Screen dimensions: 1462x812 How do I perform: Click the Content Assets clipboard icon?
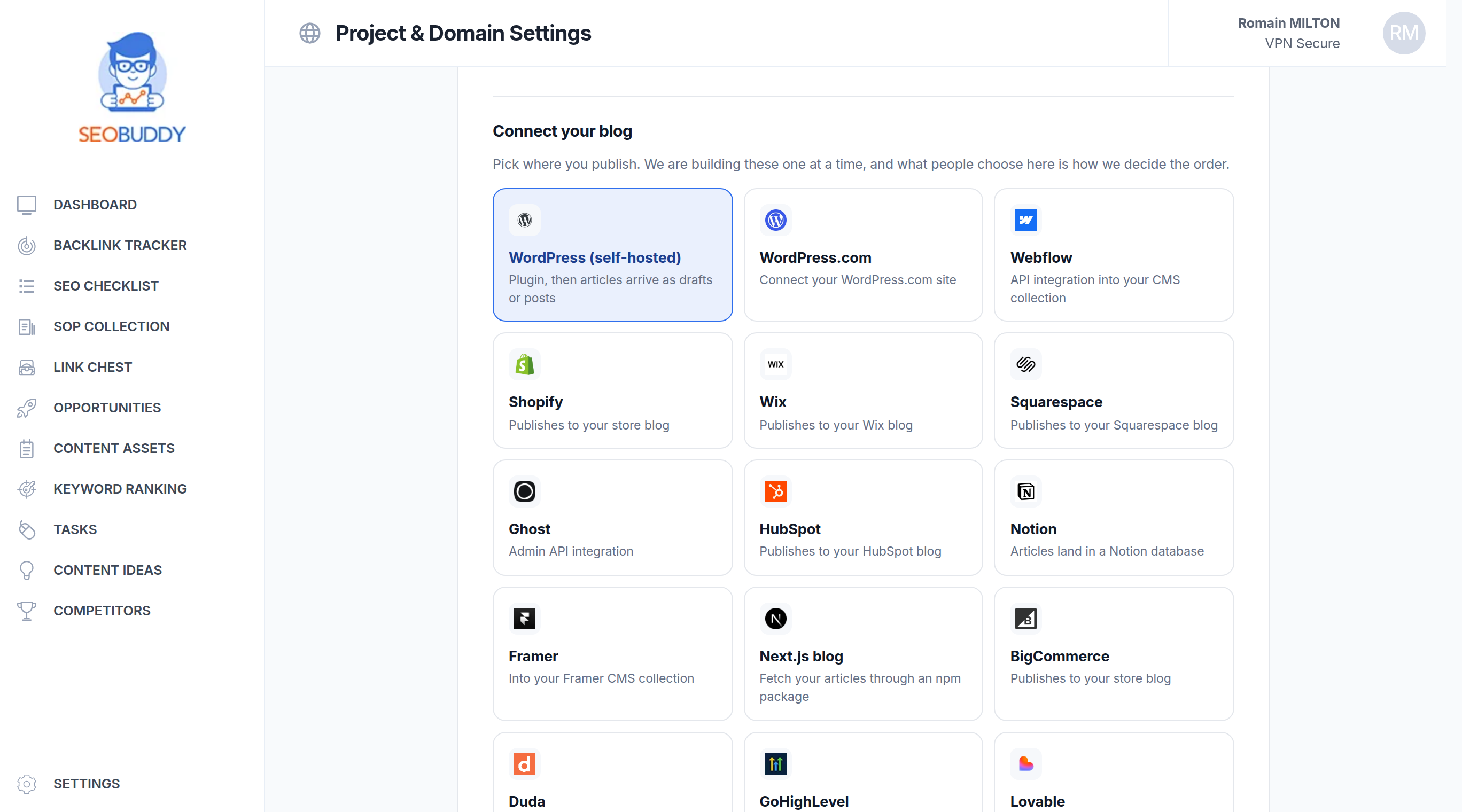[x=27, y=448]
